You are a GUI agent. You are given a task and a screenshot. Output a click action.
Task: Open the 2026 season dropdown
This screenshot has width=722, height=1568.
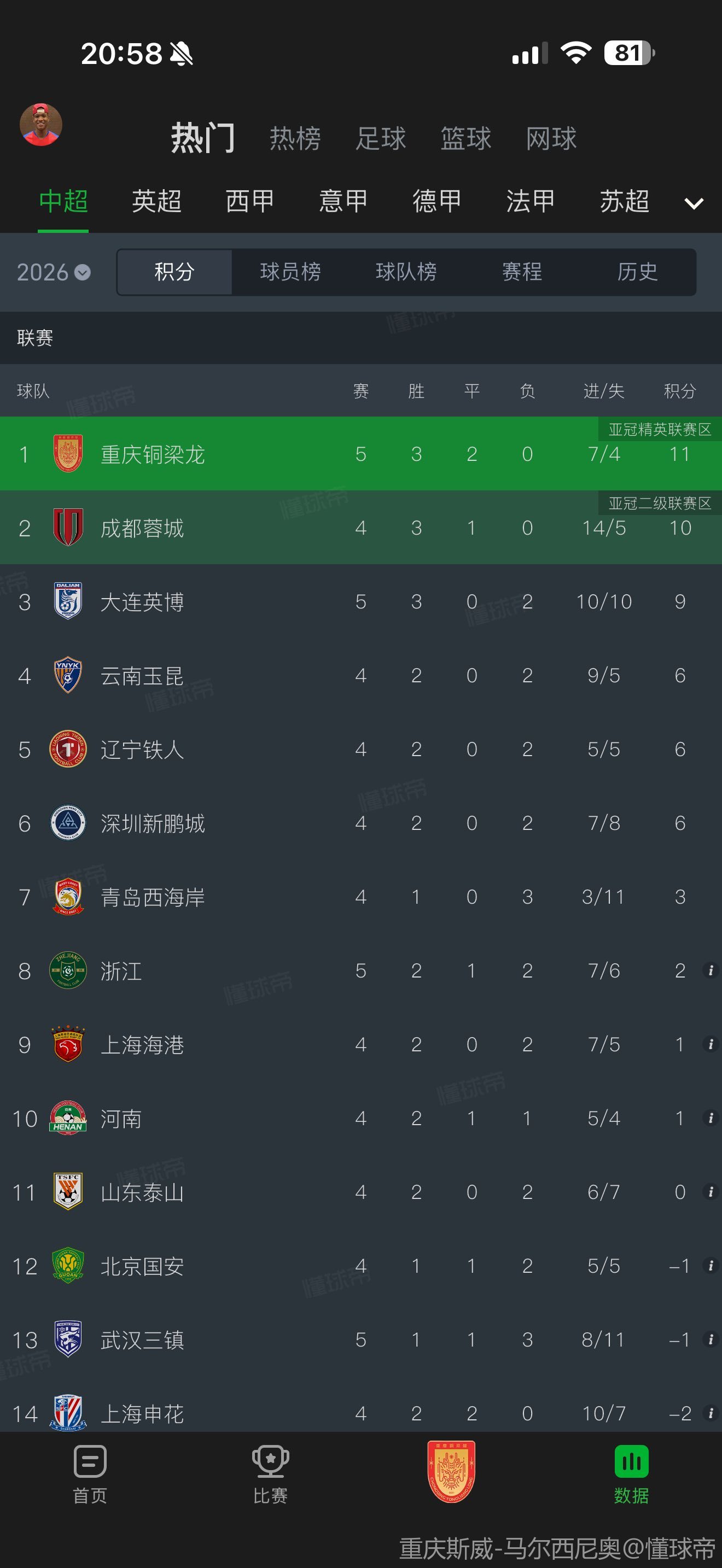(x=54, y=272)
